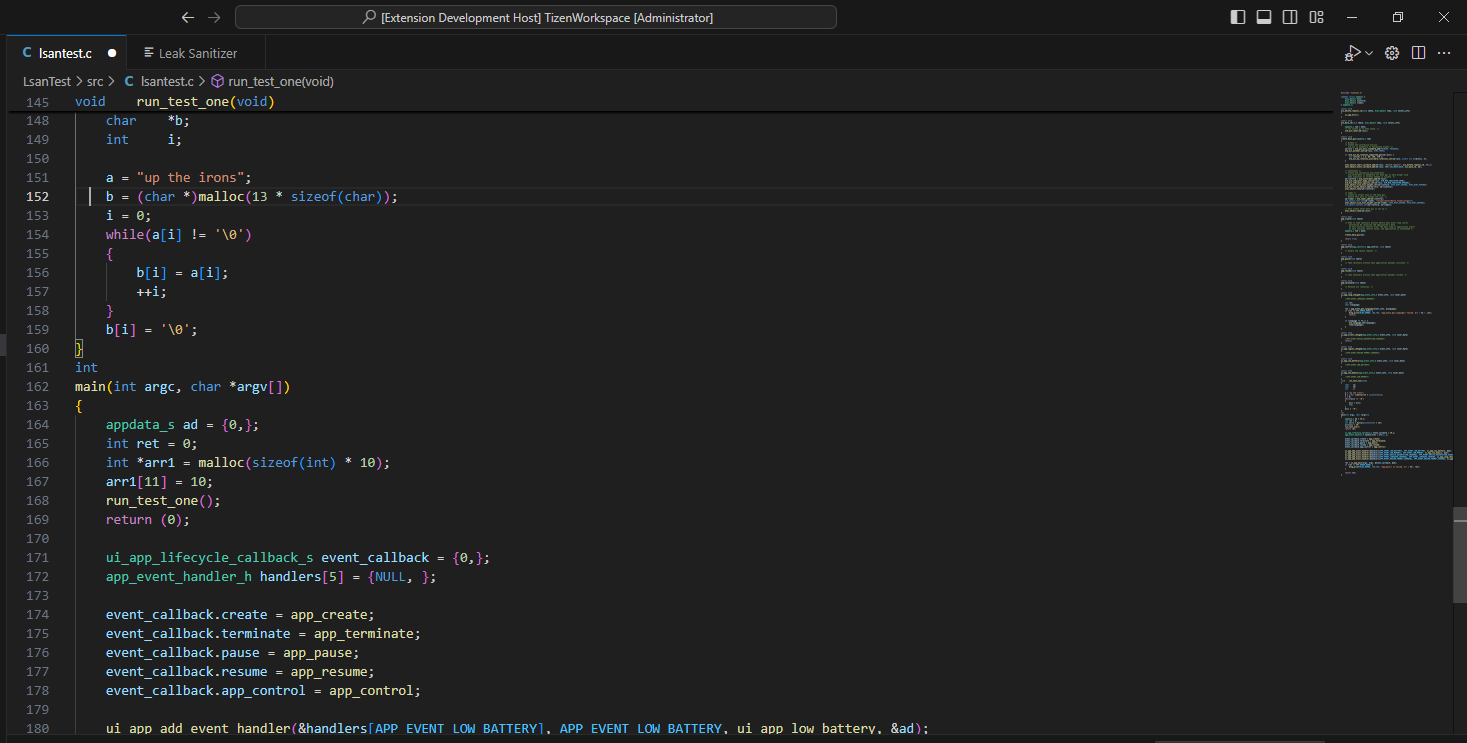Viewport: 1467px width, 743px height.
Task: Click the unsaved dot on lsantest.c tab
Action: click(112, 53)
